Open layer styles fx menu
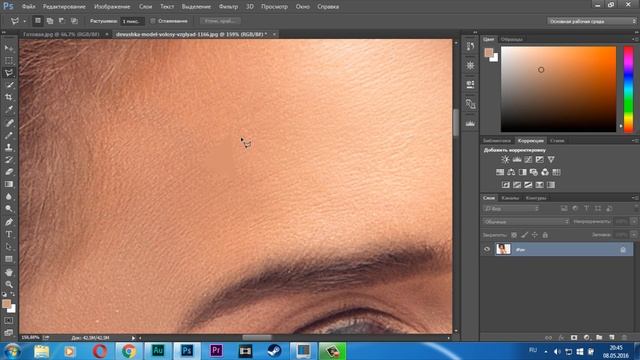This screenshot has width=640, height=360. click(561, 338)
